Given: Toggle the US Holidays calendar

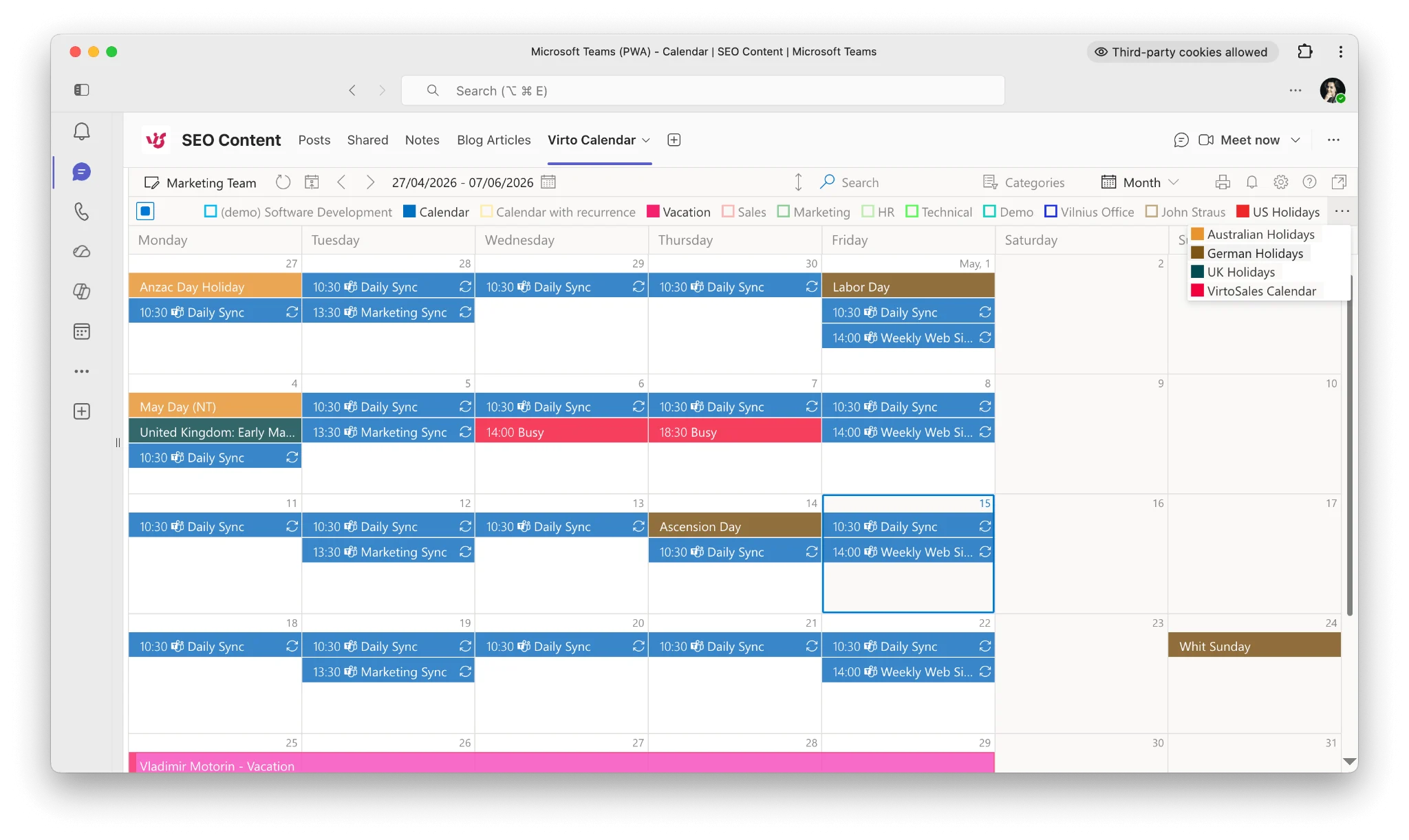Looking at the screenshot, I should coord(1243,212).
